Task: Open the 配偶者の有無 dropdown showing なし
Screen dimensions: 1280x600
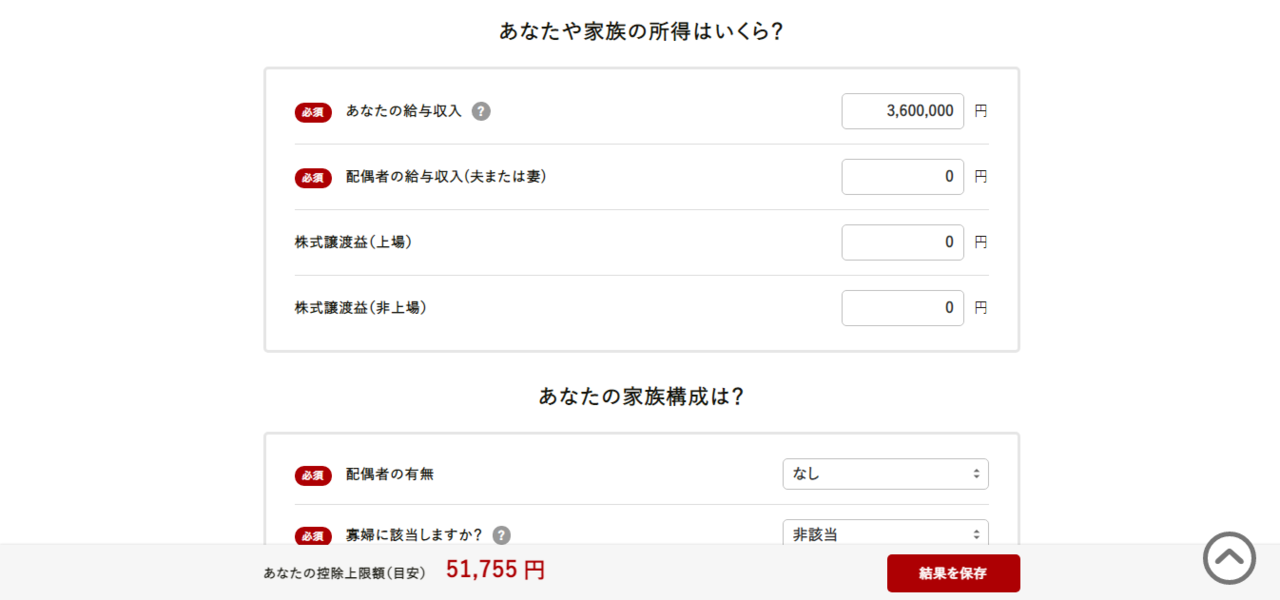Action: [885, 474]
